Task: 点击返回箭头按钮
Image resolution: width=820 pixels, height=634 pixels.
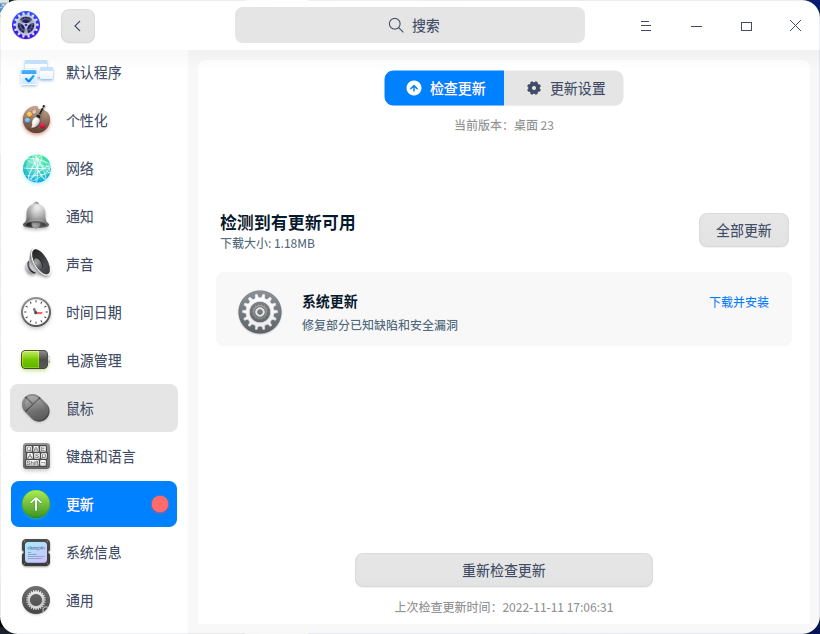Action: 78,26
